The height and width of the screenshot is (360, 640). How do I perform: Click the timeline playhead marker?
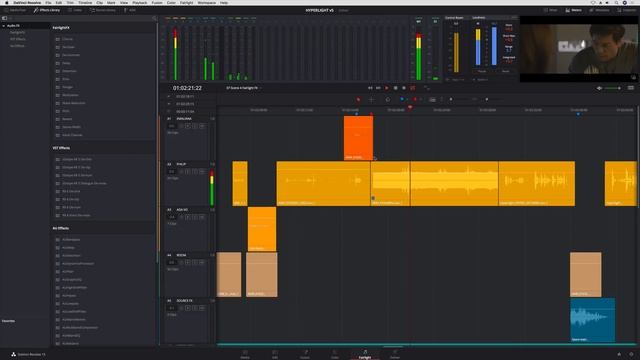point(410,107)
